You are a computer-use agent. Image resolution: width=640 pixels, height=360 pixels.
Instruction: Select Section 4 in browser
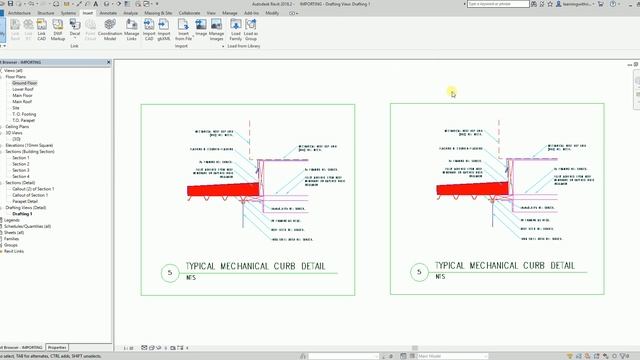pyautogui.click(x=20, y=176)
